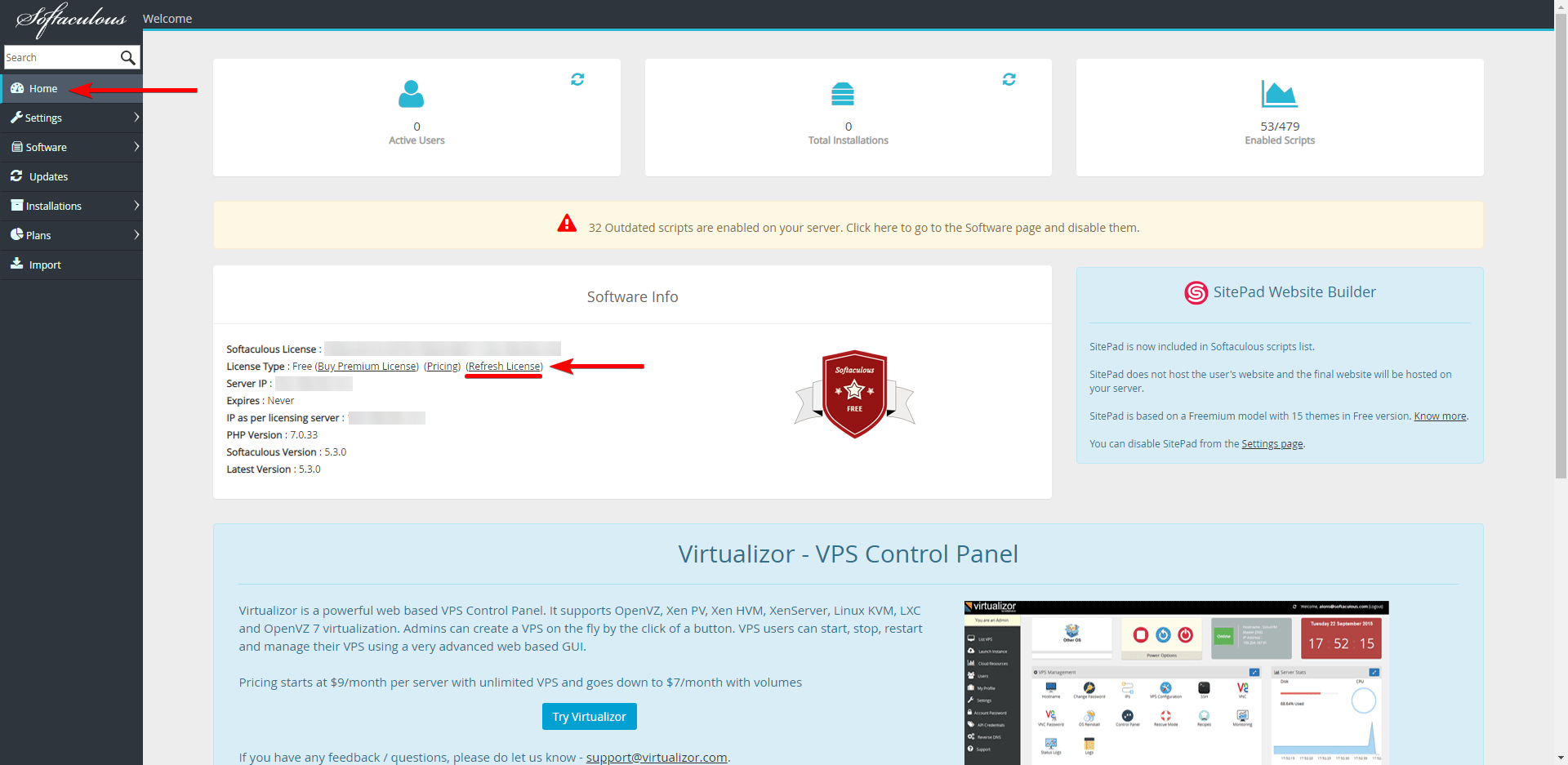The width and height of the screenshot is (1568, 765).
Task: Expand the Plans submenu arrow
Action: click(x=136, y=235)
